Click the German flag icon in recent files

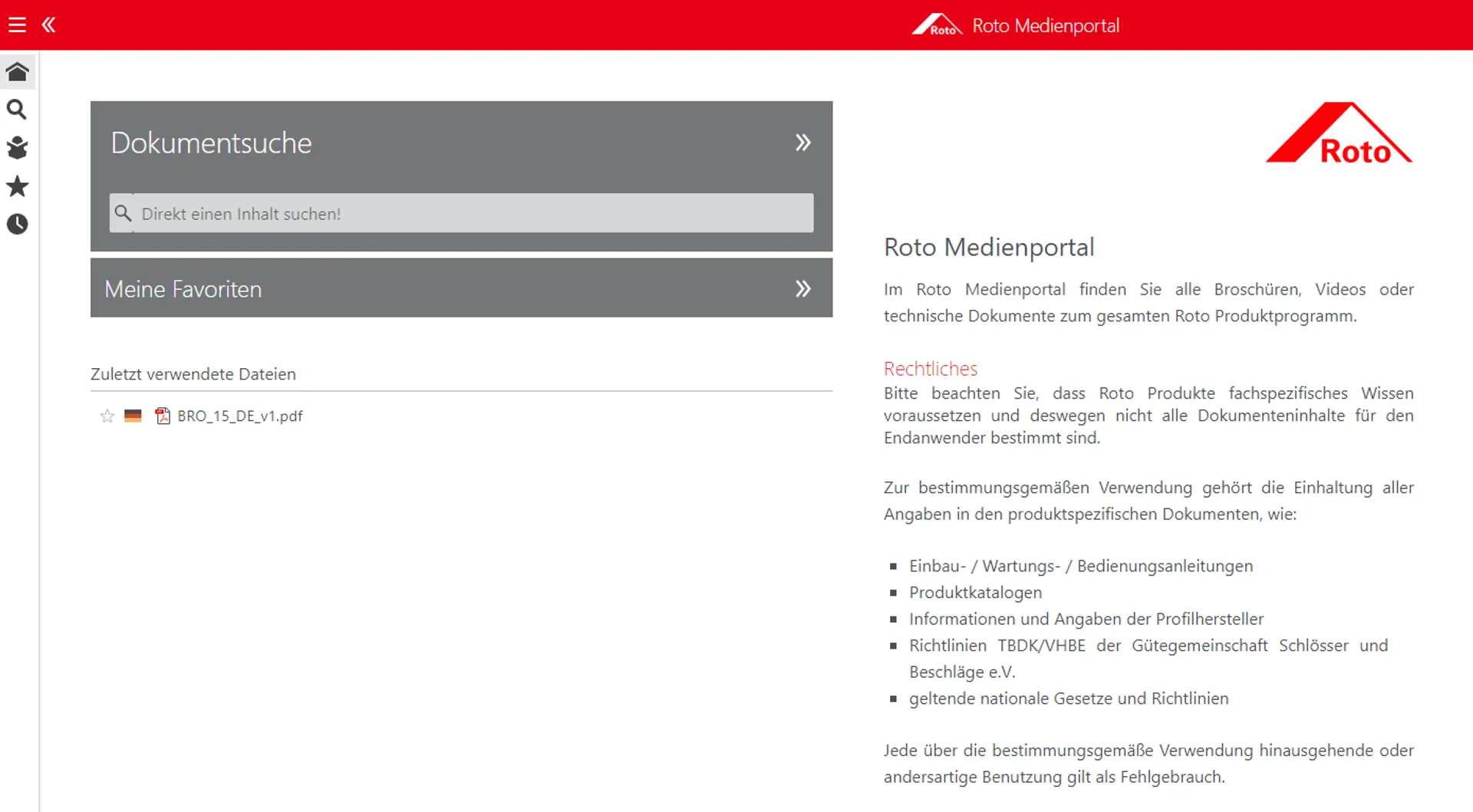(133, 416)
